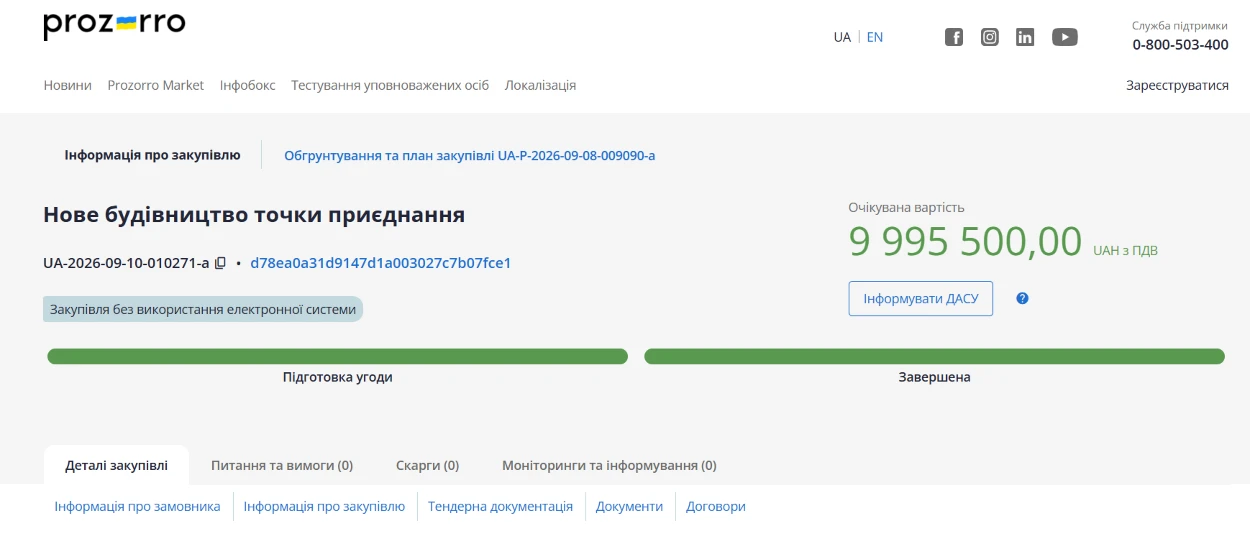Copy tender ID UA-2026-09-10-010271-a icon

[x=221, y=263]
